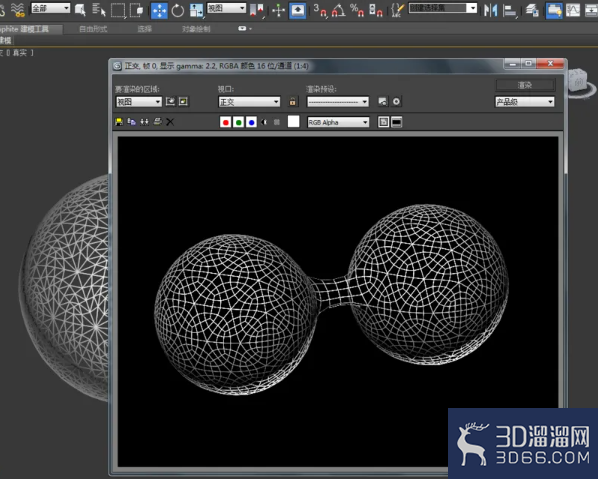Open the Named Selection Sets dropdown

click(443, 8)
